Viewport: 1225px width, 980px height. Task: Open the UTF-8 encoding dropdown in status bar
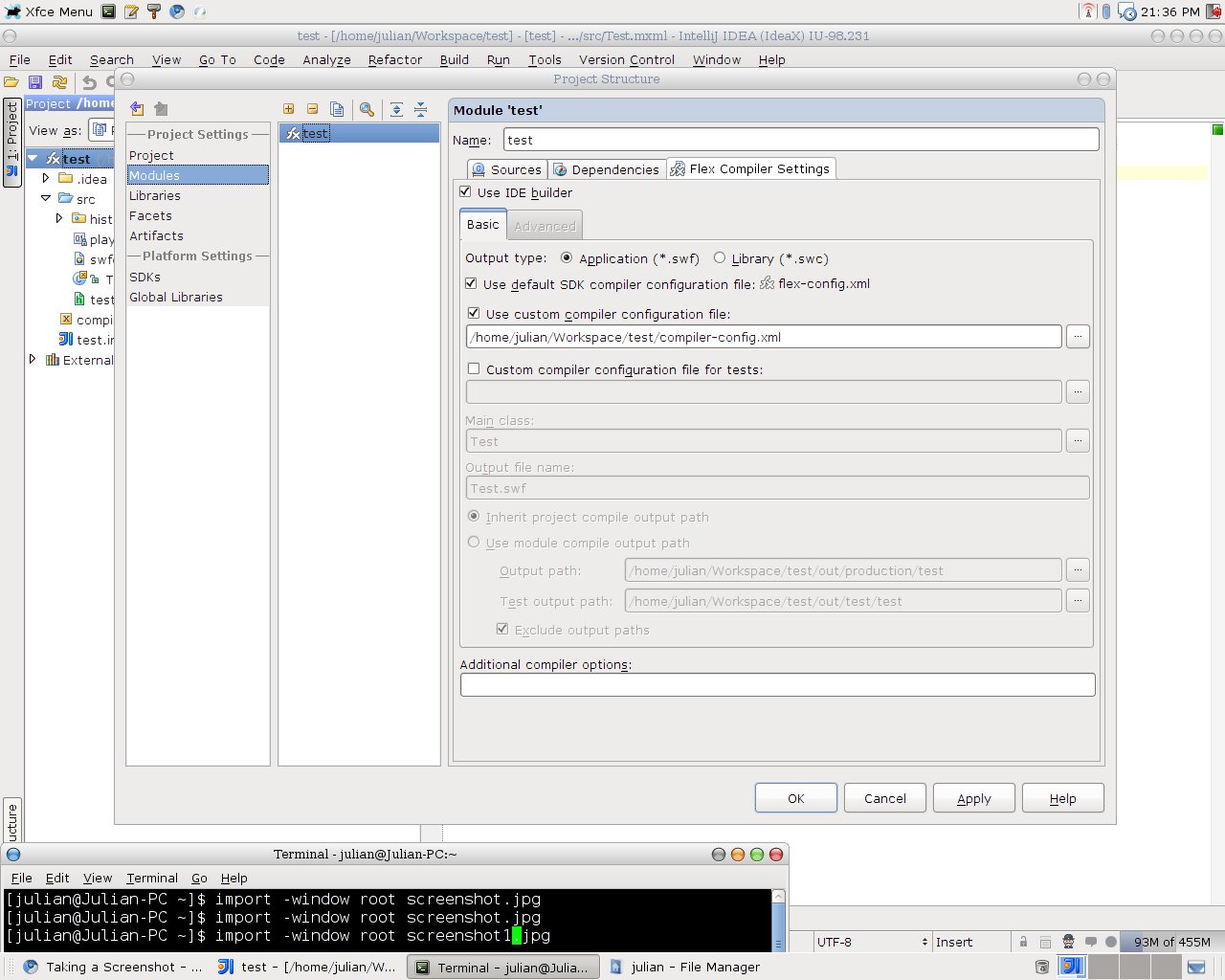(x=873, y=942)
